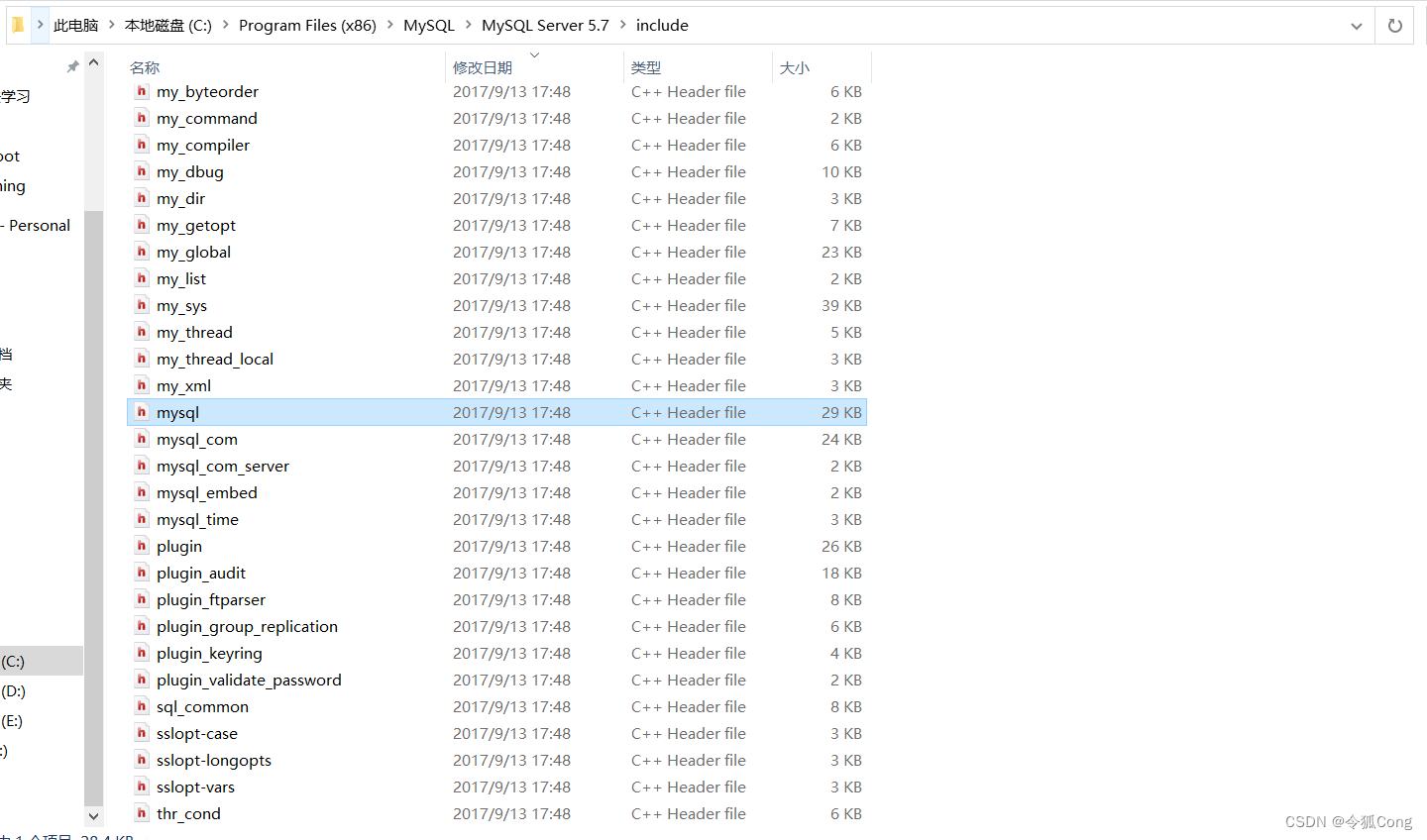Navigate to 此电脑 via breadcrumb
The width and height of the screenshot is (1427, 840).
coord(75,25)
